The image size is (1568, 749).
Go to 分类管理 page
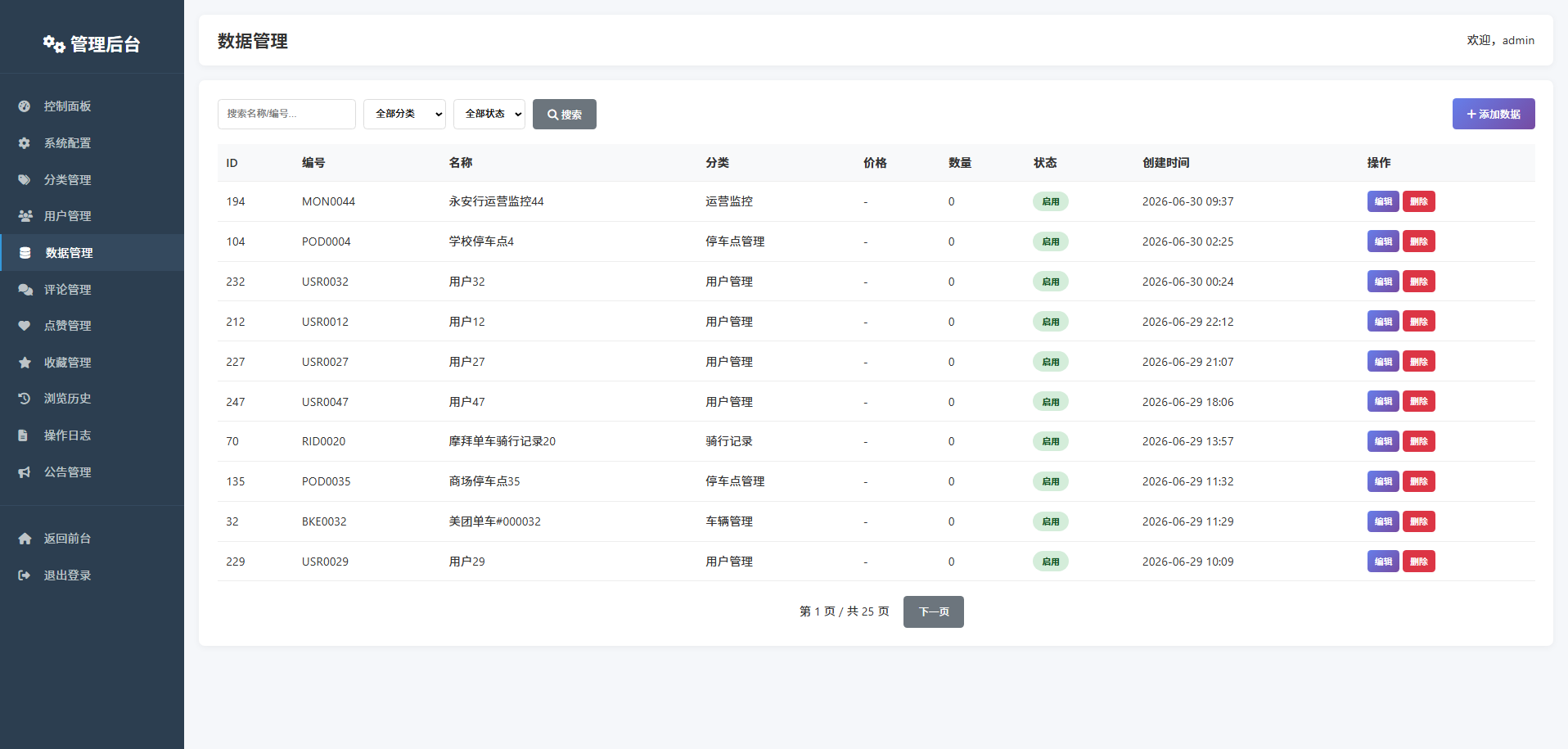[x=92, y=180]
